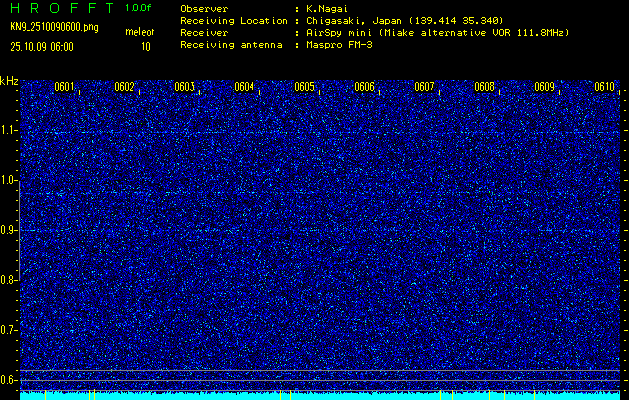The width and height of the screenshot is (629, 400).
Task: Select the 0.6 frequency axis label
Action: coord(9,379)
